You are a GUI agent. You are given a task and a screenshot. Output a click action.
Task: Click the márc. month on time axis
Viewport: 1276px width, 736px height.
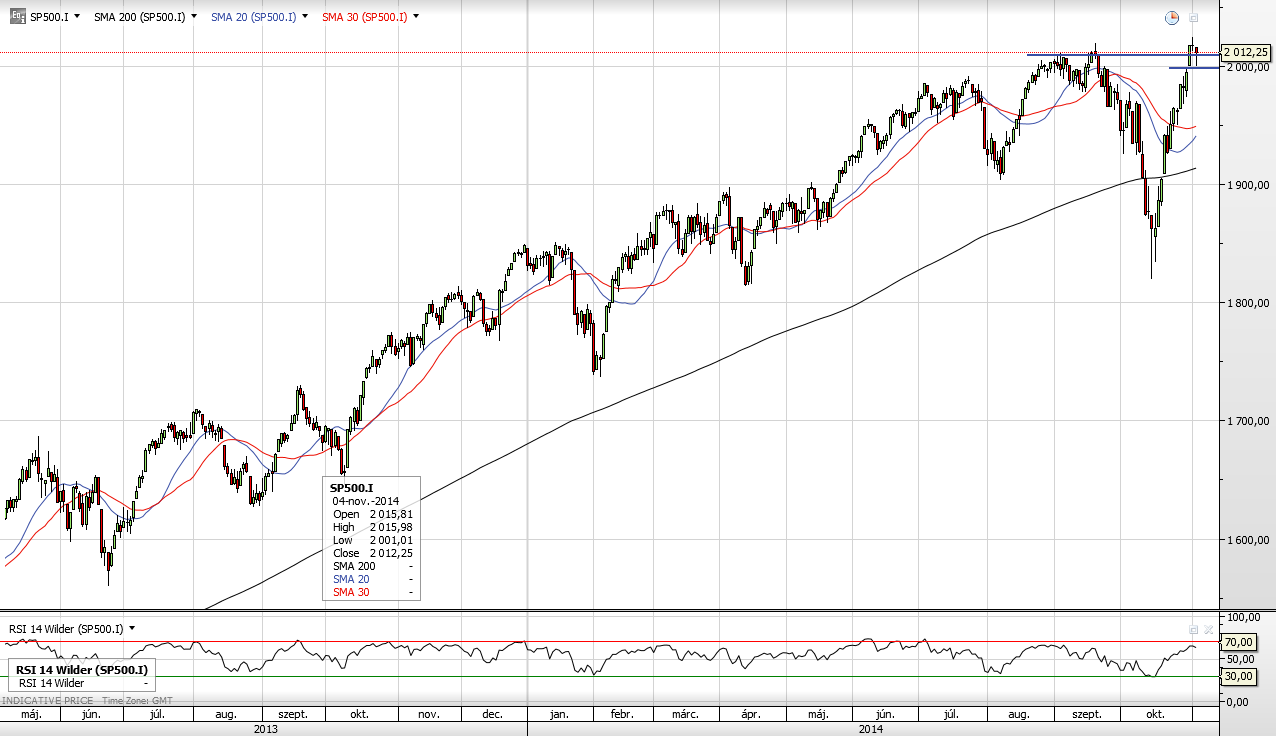pos(685,714)
